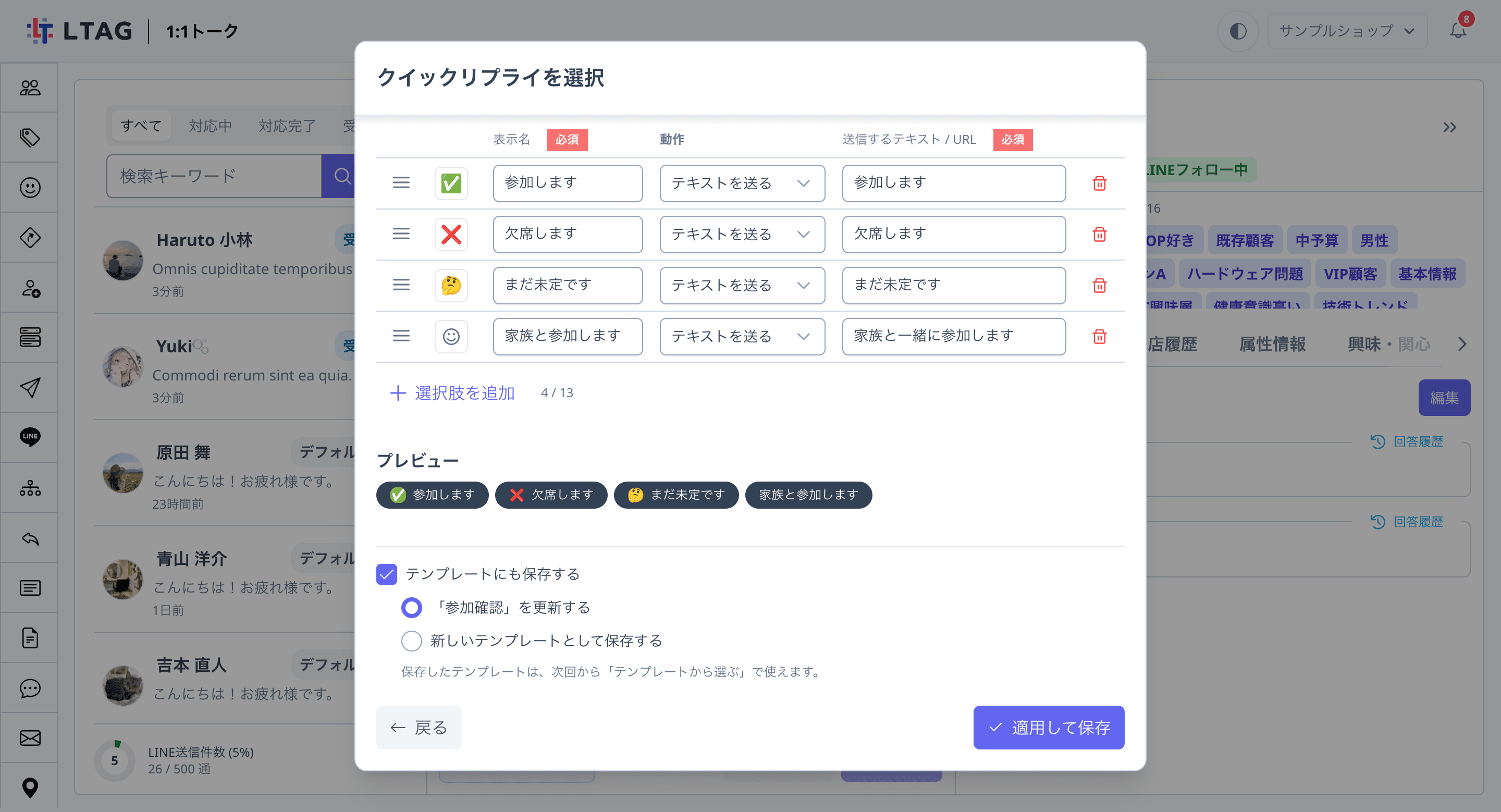Delete the まだ未定です reply row
This screenshot has height=812, width=1501.
click(x=1099, y=286)
